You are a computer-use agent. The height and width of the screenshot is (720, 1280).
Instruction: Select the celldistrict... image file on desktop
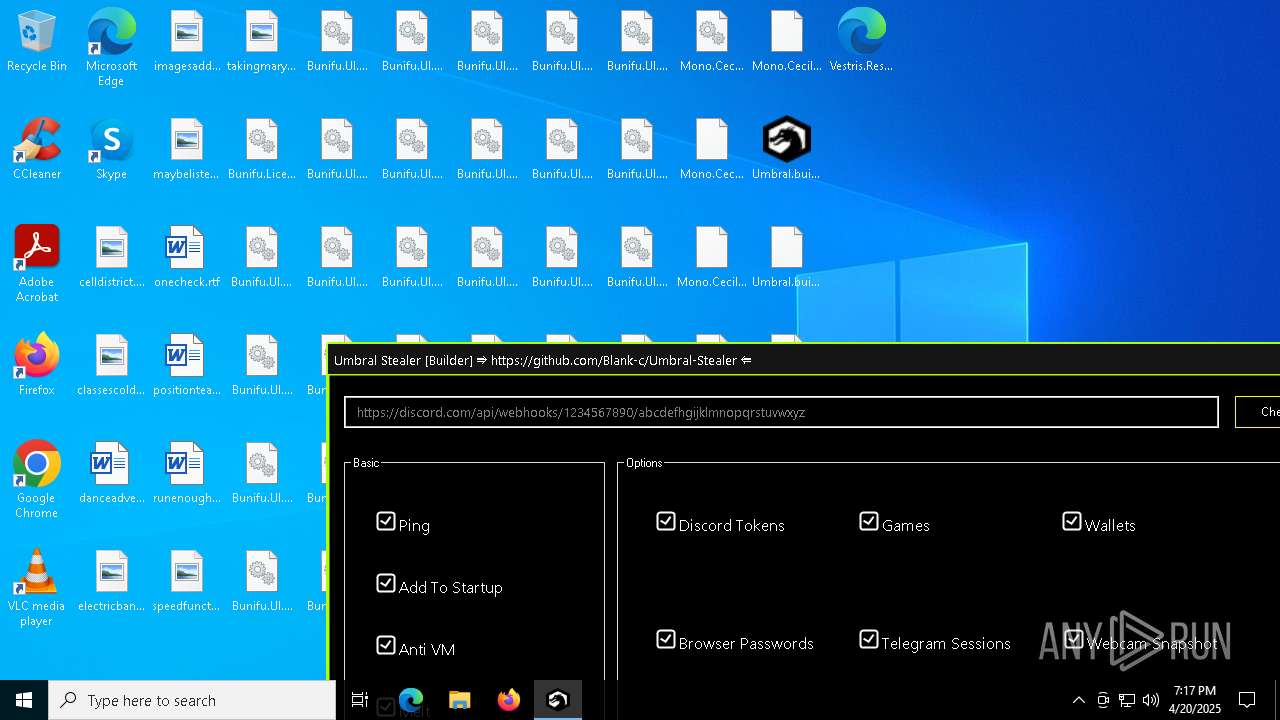(111, 258)
